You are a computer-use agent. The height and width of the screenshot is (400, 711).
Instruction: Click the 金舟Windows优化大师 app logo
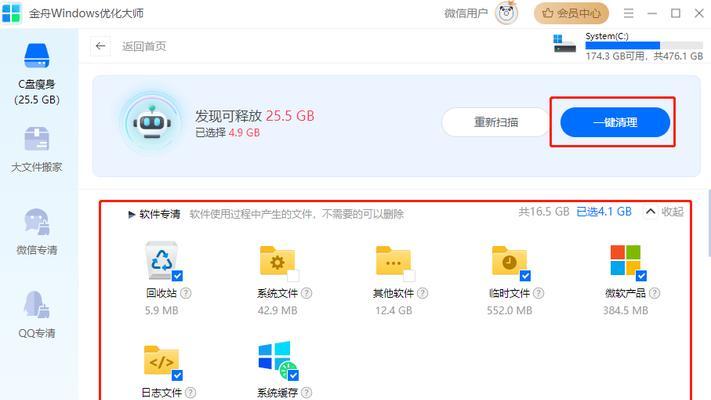pyautogui.click(x=11, y=13)
